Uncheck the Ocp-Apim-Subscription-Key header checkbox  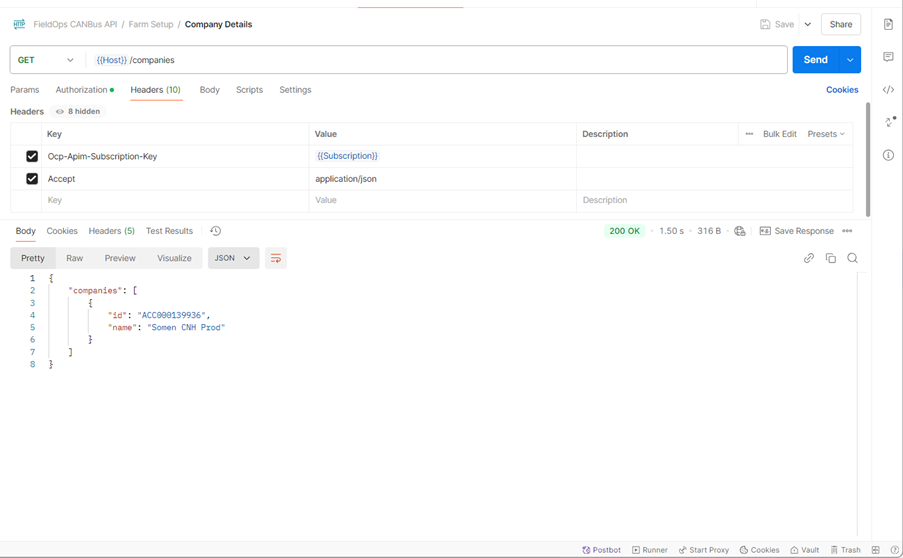click(32, 156)
